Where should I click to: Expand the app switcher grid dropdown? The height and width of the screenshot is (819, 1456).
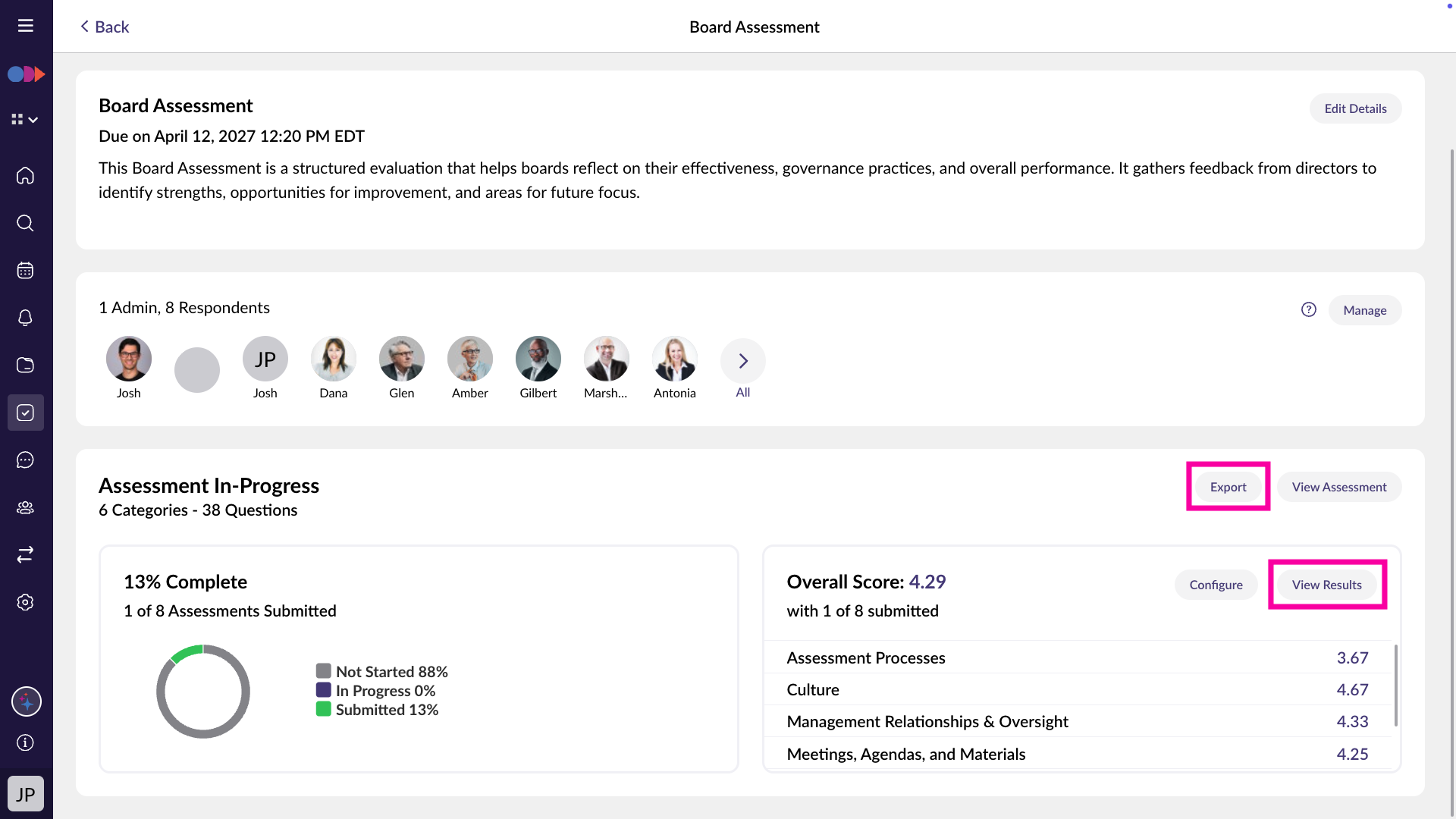pyautogui.click(x=25, y=119)
